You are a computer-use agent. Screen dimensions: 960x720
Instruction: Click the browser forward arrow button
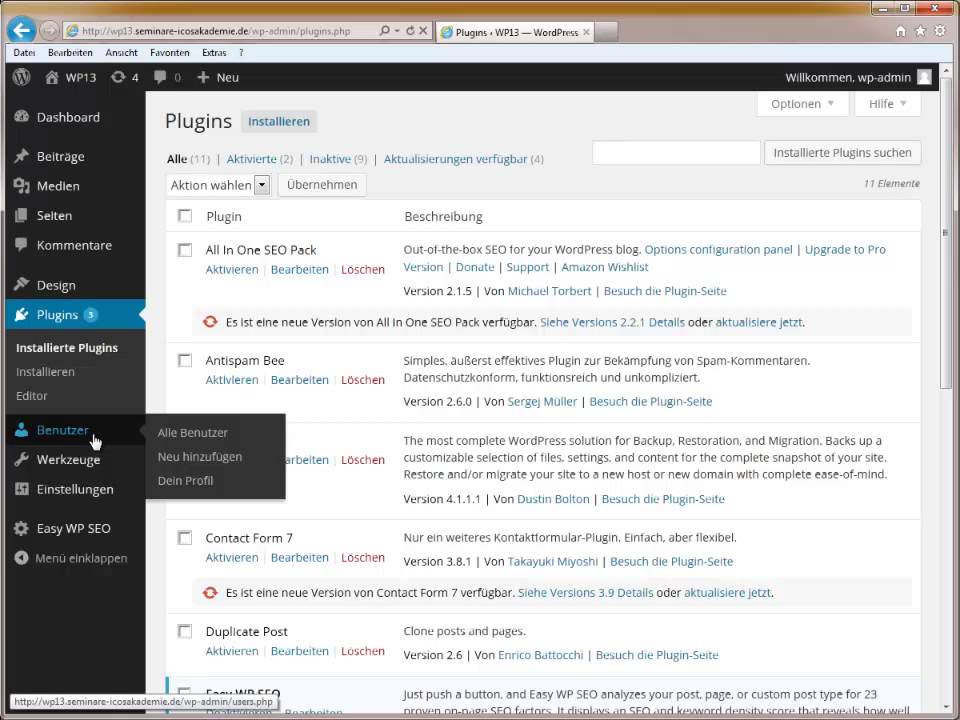click(x=50, y=30)
